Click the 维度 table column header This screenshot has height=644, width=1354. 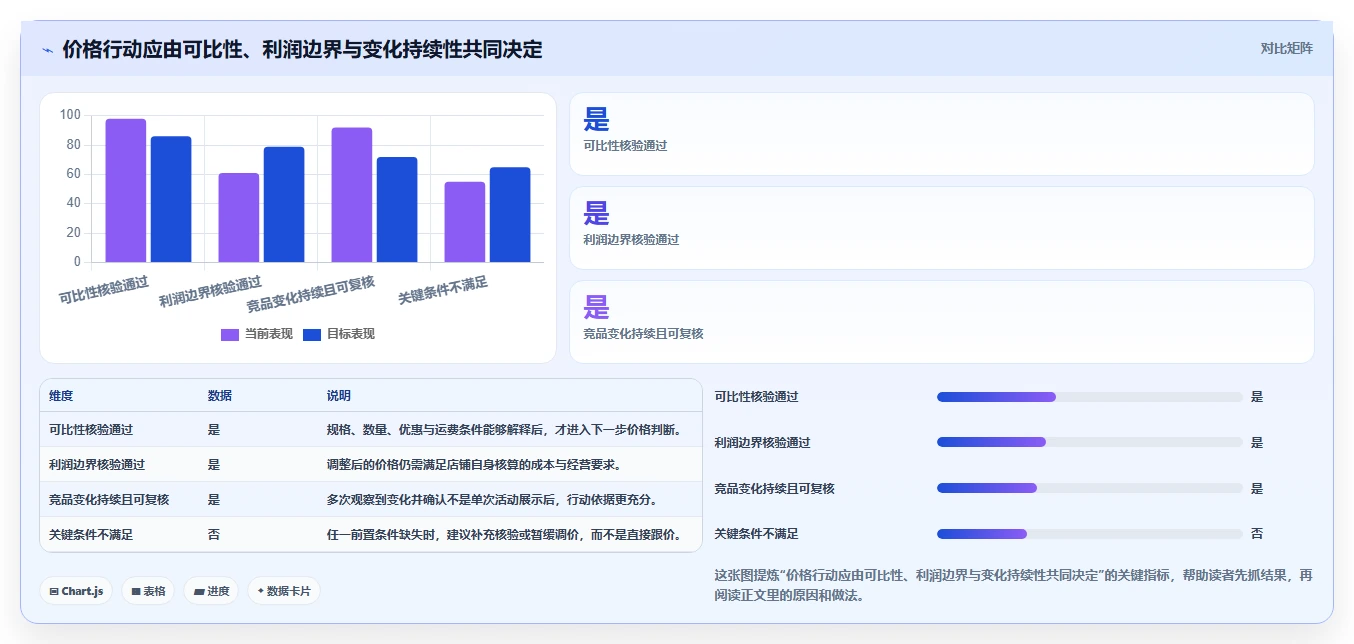(x=61, y=396)
